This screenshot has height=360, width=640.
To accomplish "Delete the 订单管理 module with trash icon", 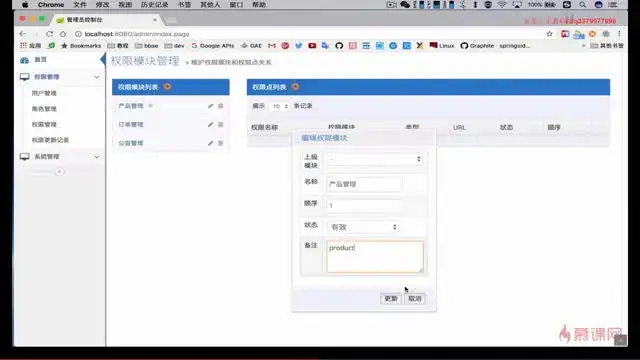I will coord(221,124).
